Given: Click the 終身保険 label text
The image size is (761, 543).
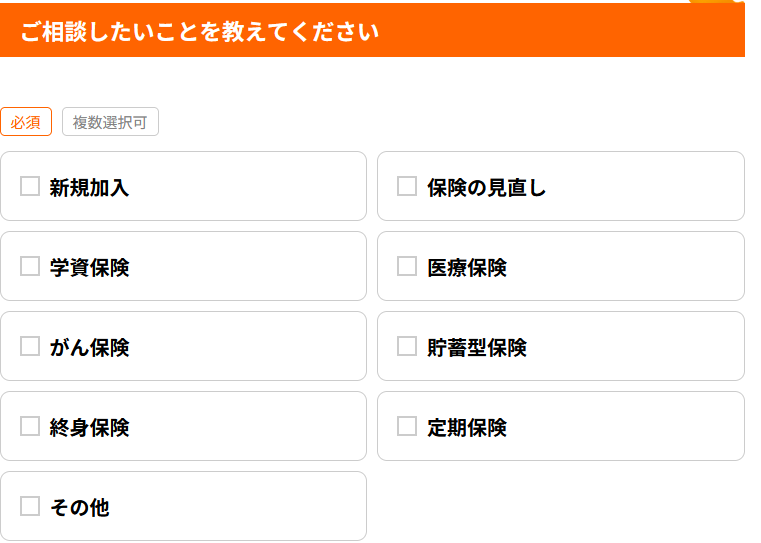Looking at the screenshot, I should pos(89,427).
